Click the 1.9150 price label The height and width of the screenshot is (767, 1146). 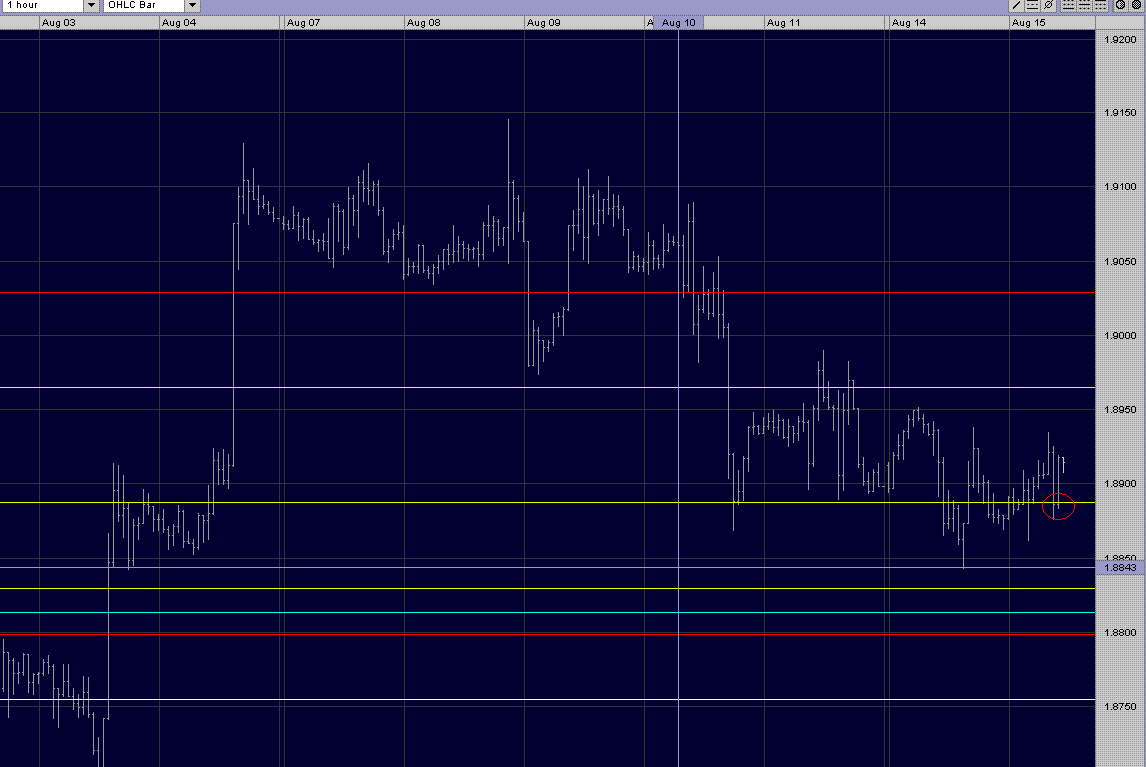(x=1120, y=113)
